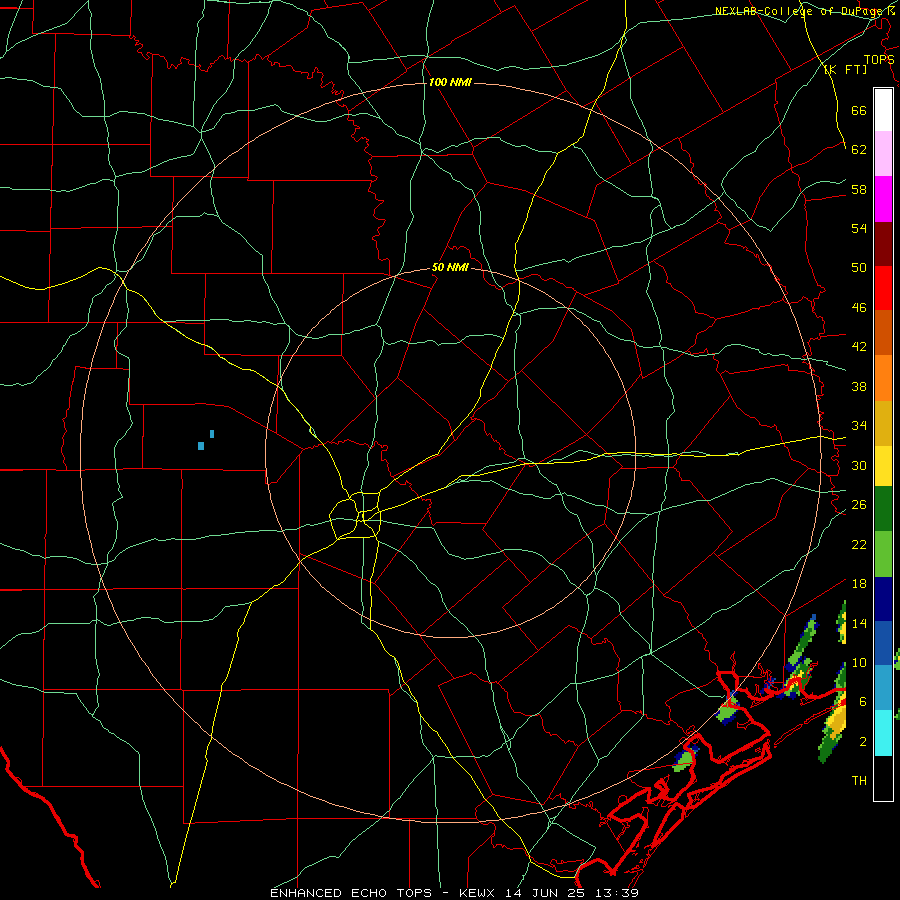The height and width of the screenshot is (900, 900).
Task: Click the "K FT" units label
Action: [845, 69]
